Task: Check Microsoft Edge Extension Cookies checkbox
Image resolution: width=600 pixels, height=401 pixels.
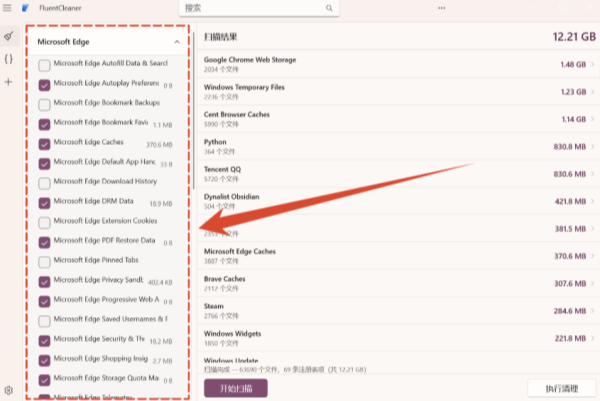Action: (x=44, y=223)
